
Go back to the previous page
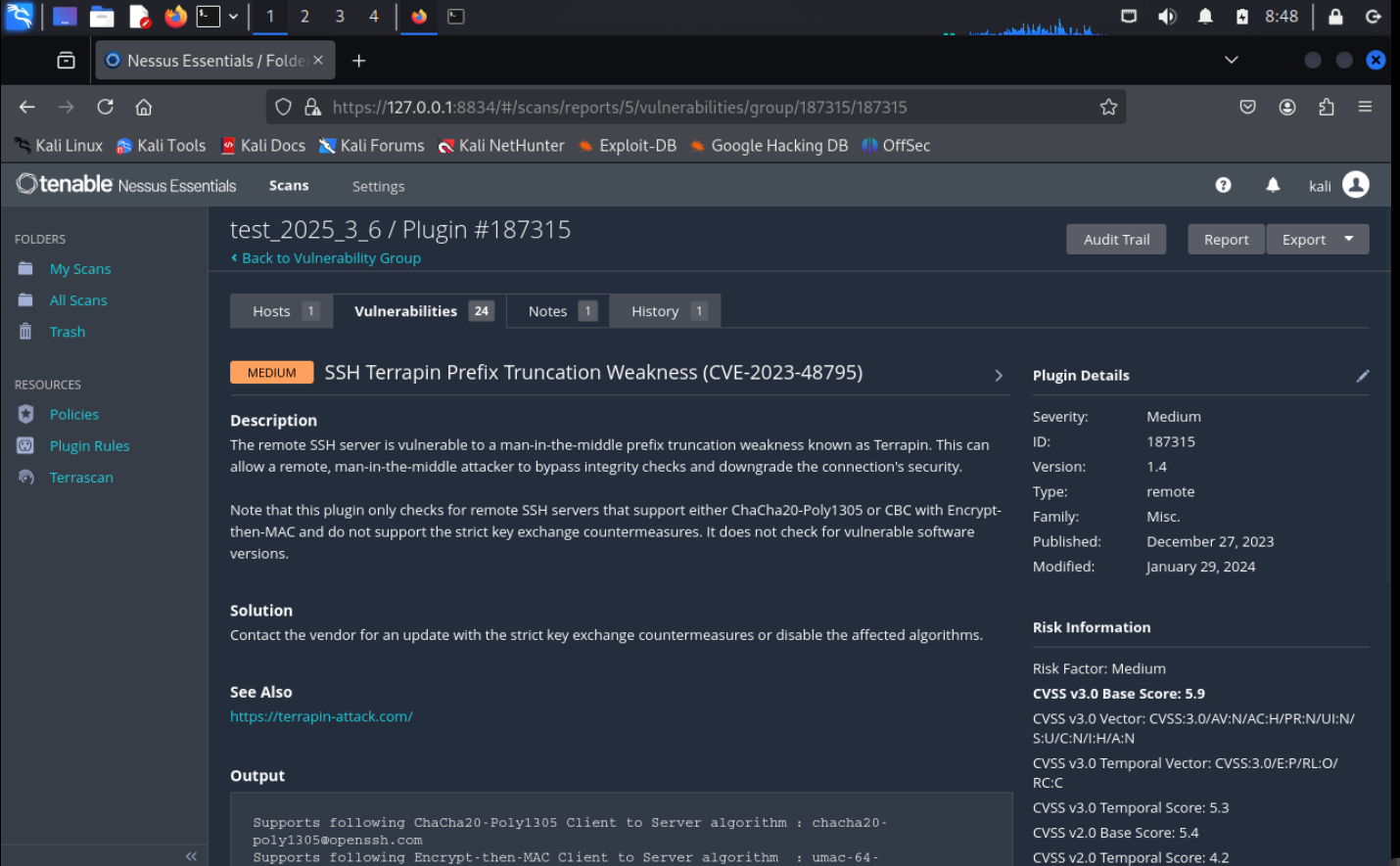27,107
